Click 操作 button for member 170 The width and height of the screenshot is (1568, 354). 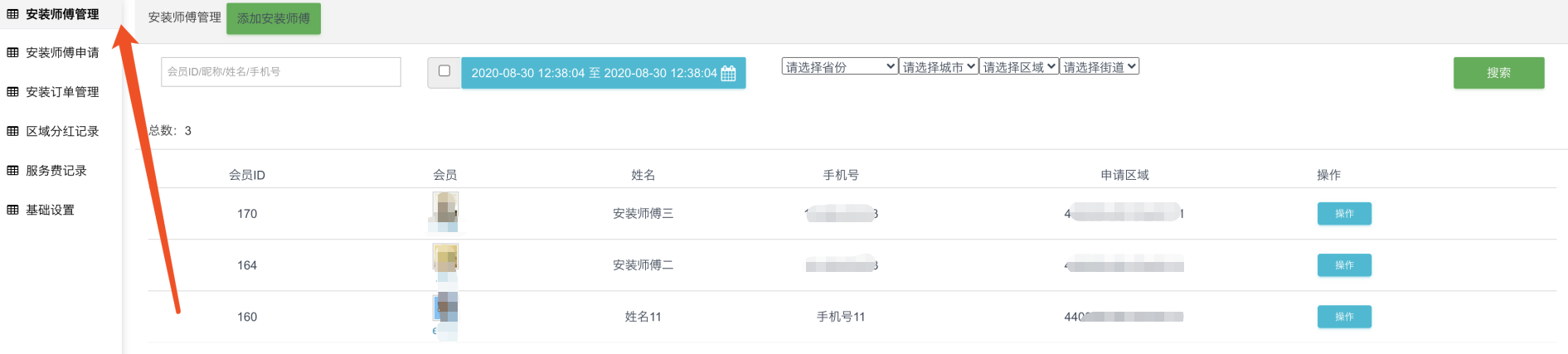pyautogui.click(x=1344, y=214)
